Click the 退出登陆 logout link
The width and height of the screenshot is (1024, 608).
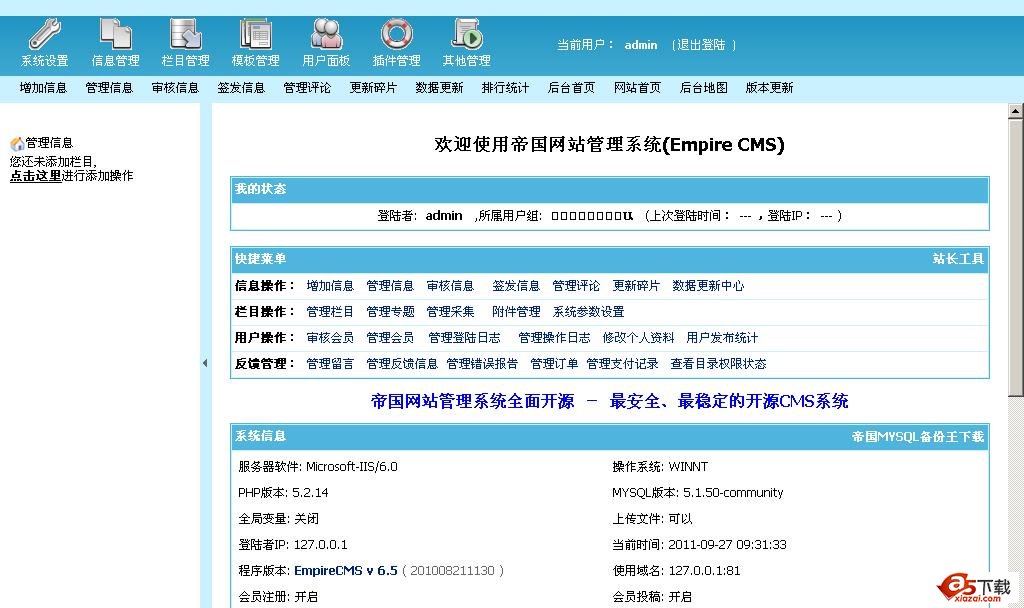[x=701, y=45]
